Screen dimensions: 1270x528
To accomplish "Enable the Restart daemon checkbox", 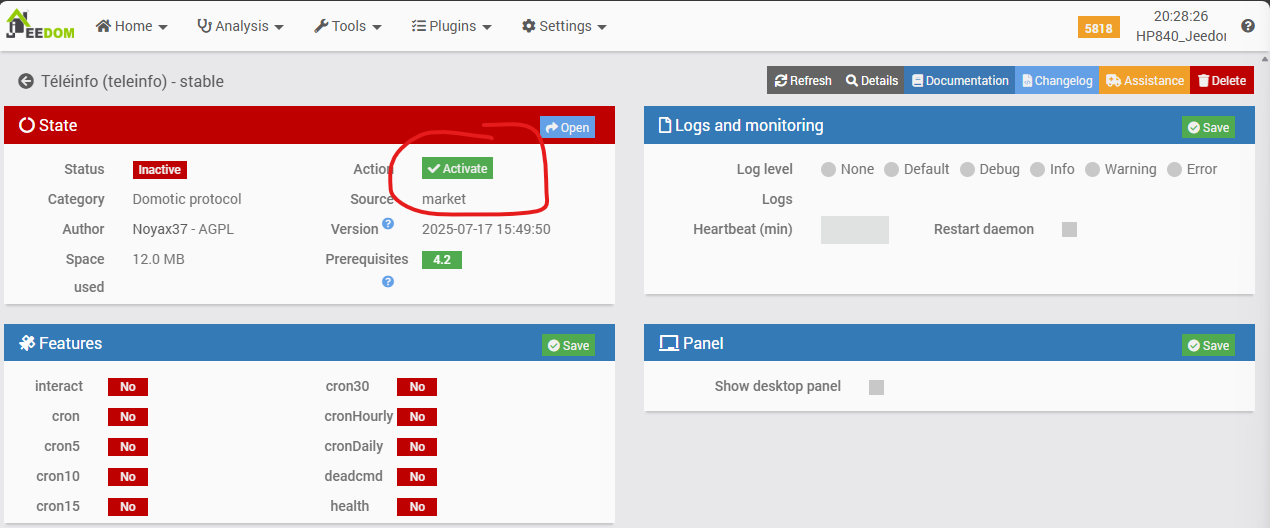I will (1069, 230).
